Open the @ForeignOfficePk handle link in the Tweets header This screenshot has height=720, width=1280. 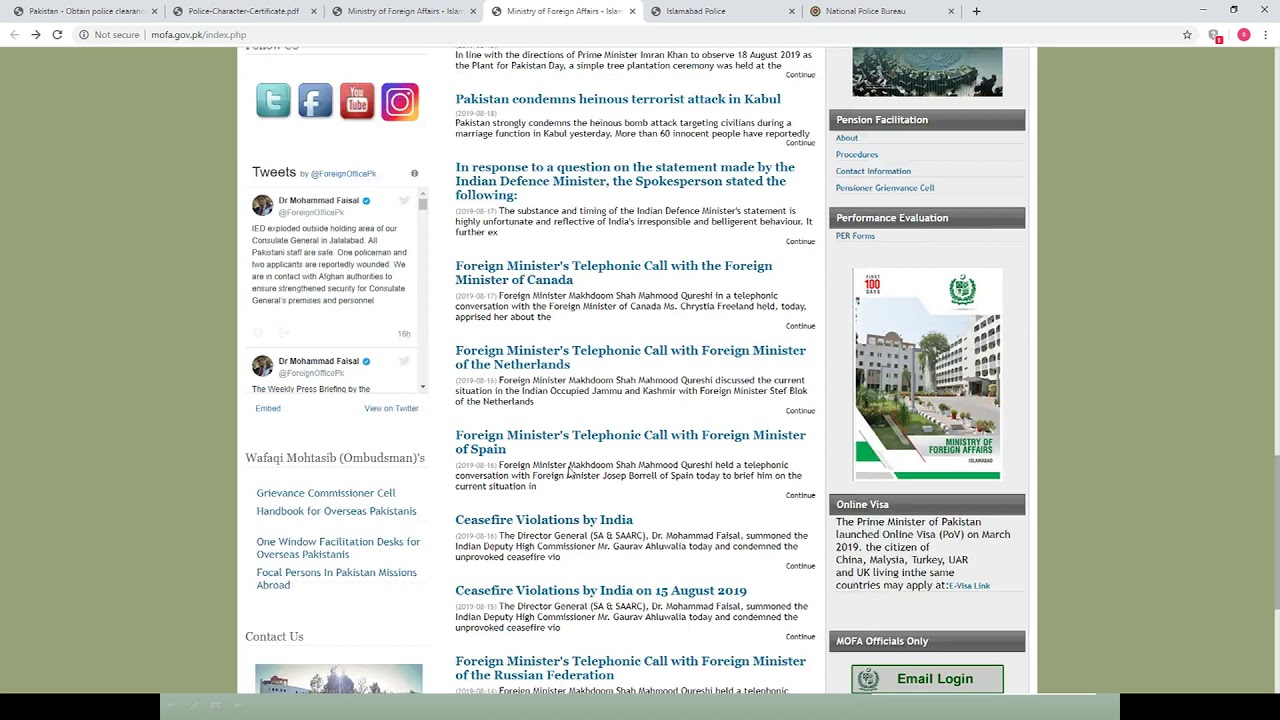pyautogui.click(x=343, y=174)
